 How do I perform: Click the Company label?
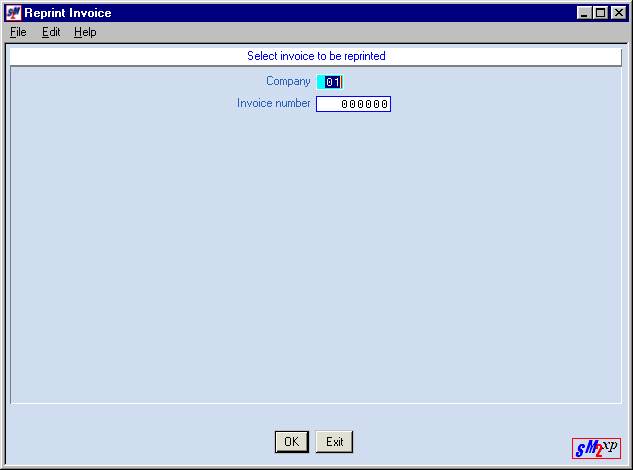click(288, 81)
